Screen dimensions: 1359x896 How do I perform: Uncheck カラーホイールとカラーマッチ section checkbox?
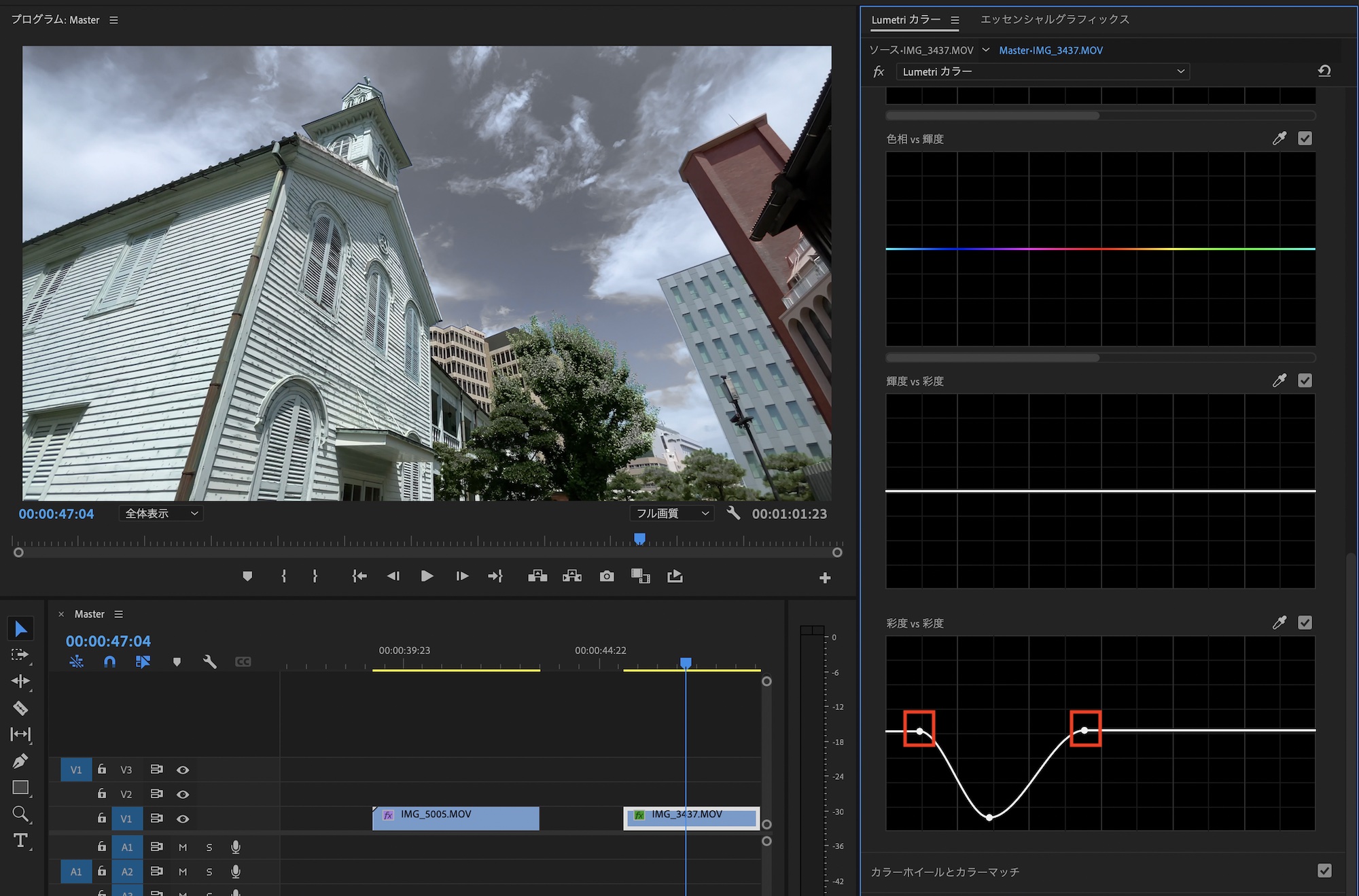[1324, 871]
